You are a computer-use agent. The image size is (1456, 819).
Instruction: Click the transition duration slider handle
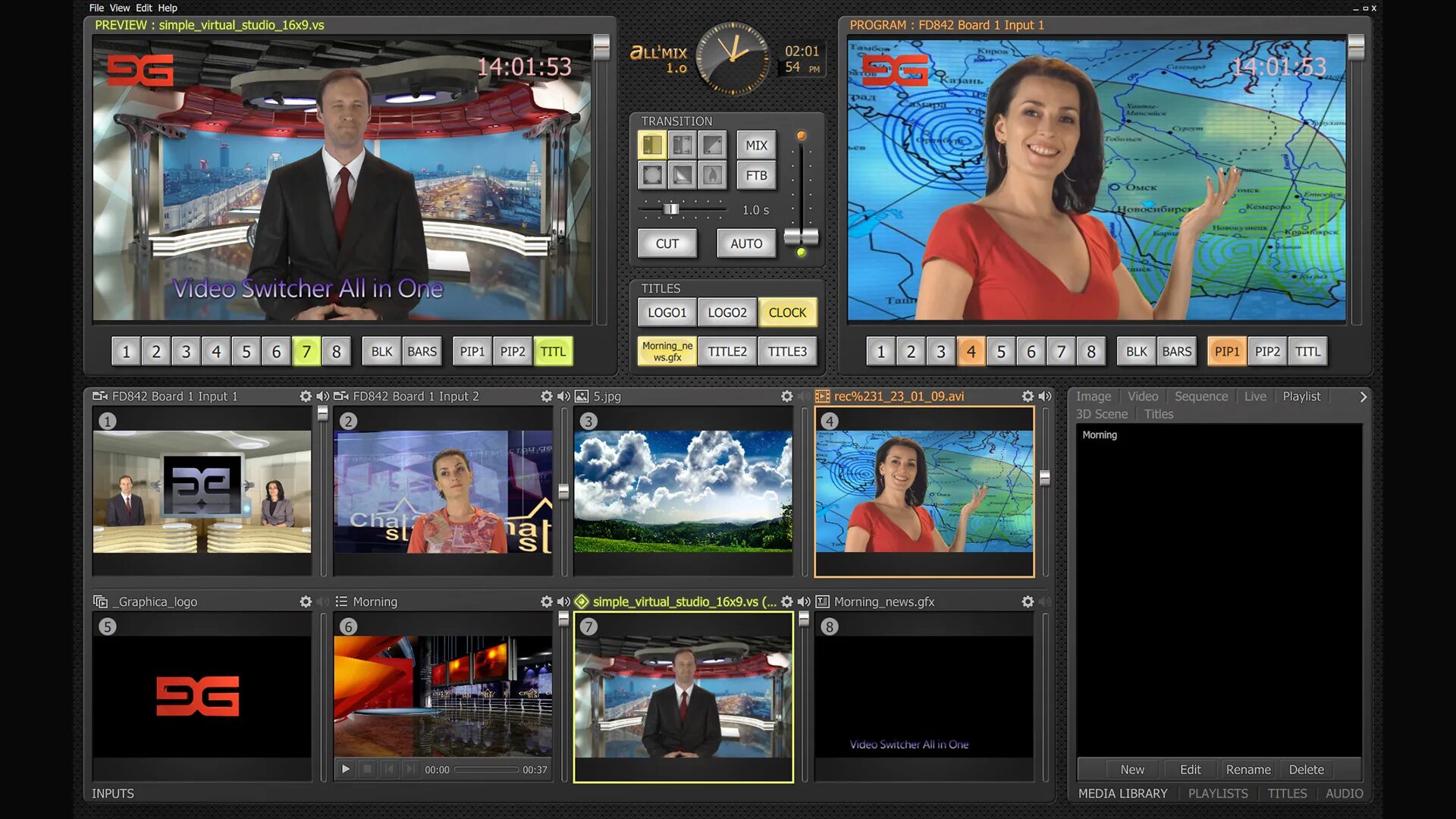(671, 209)
